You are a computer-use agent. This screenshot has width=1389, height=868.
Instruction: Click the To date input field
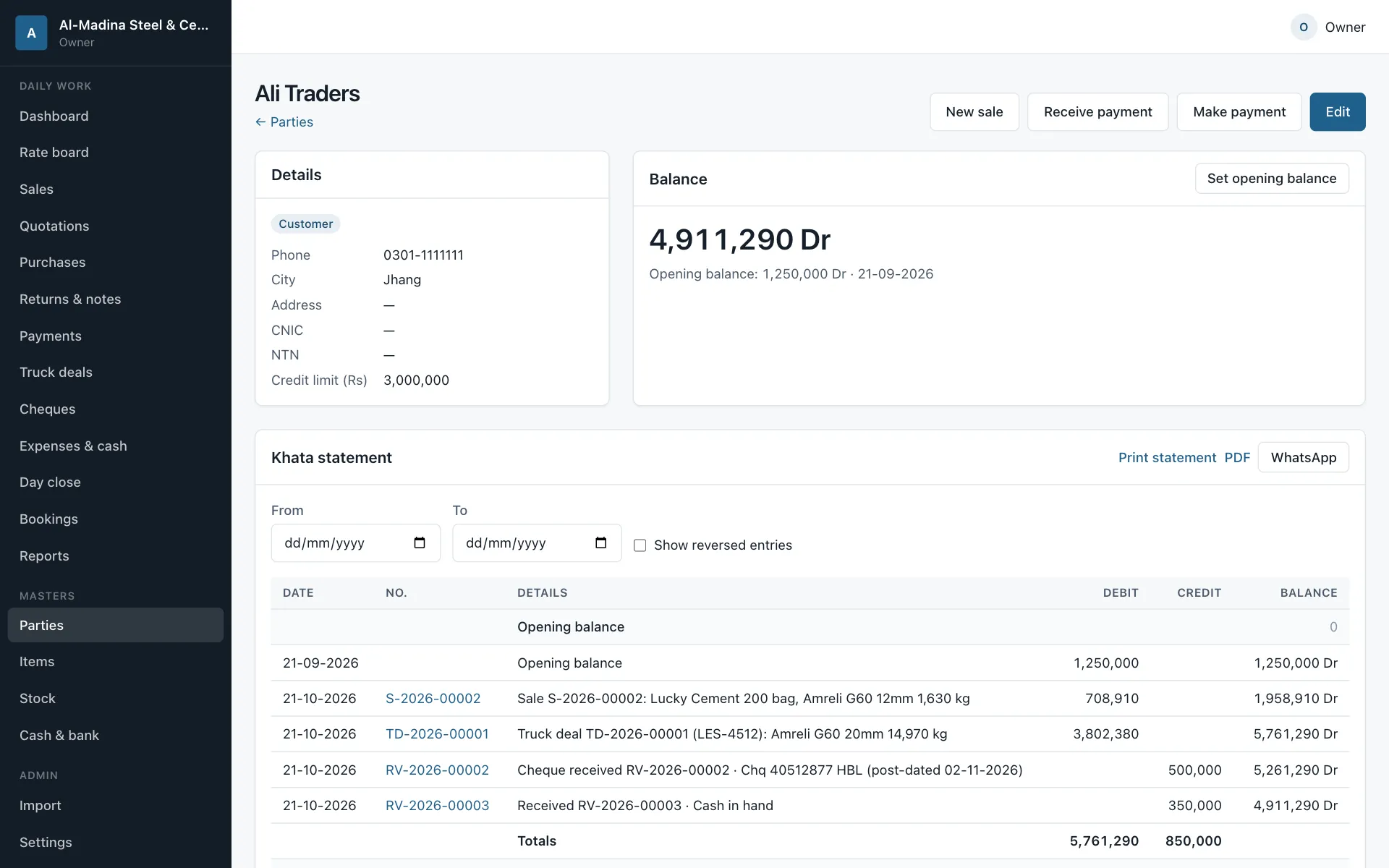pos(537,543)
